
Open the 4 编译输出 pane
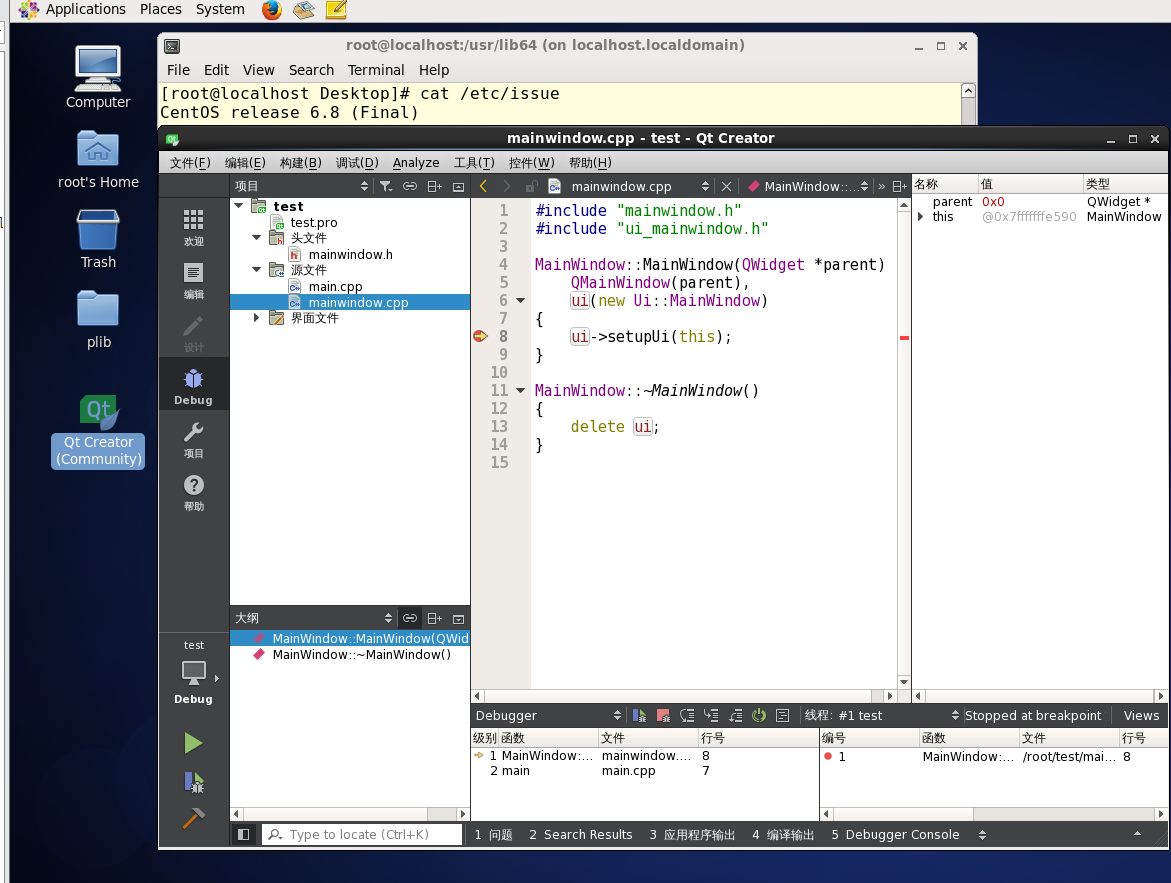point(783,834)
